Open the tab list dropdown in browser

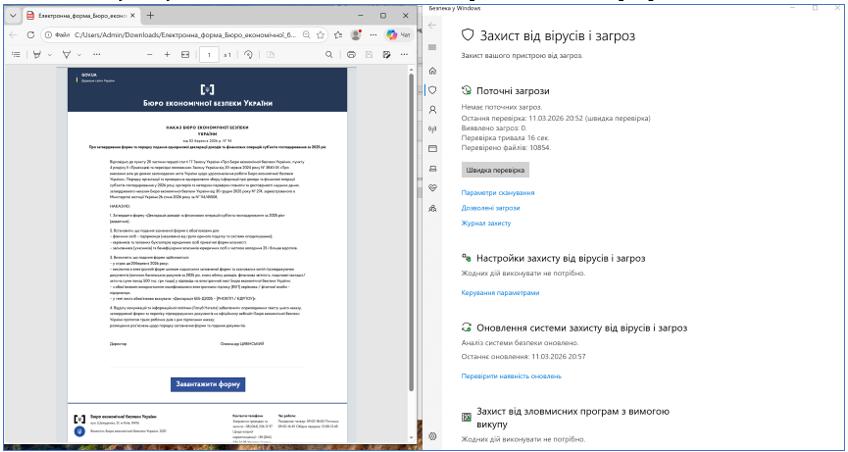13,16
